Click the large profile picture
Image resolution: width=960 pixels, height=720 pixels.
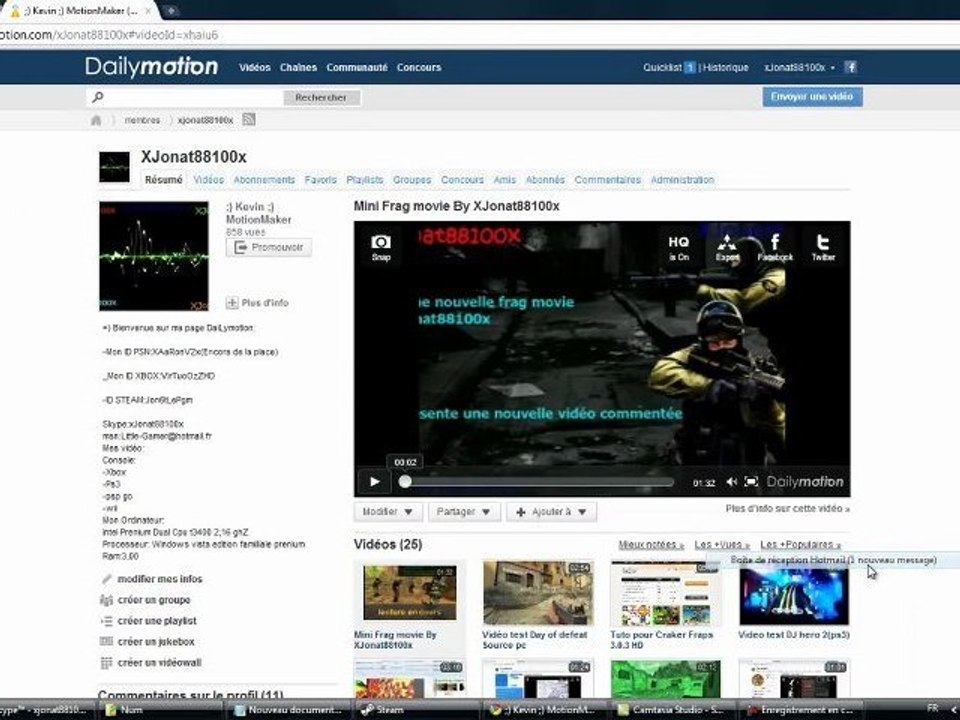[154, 256]
